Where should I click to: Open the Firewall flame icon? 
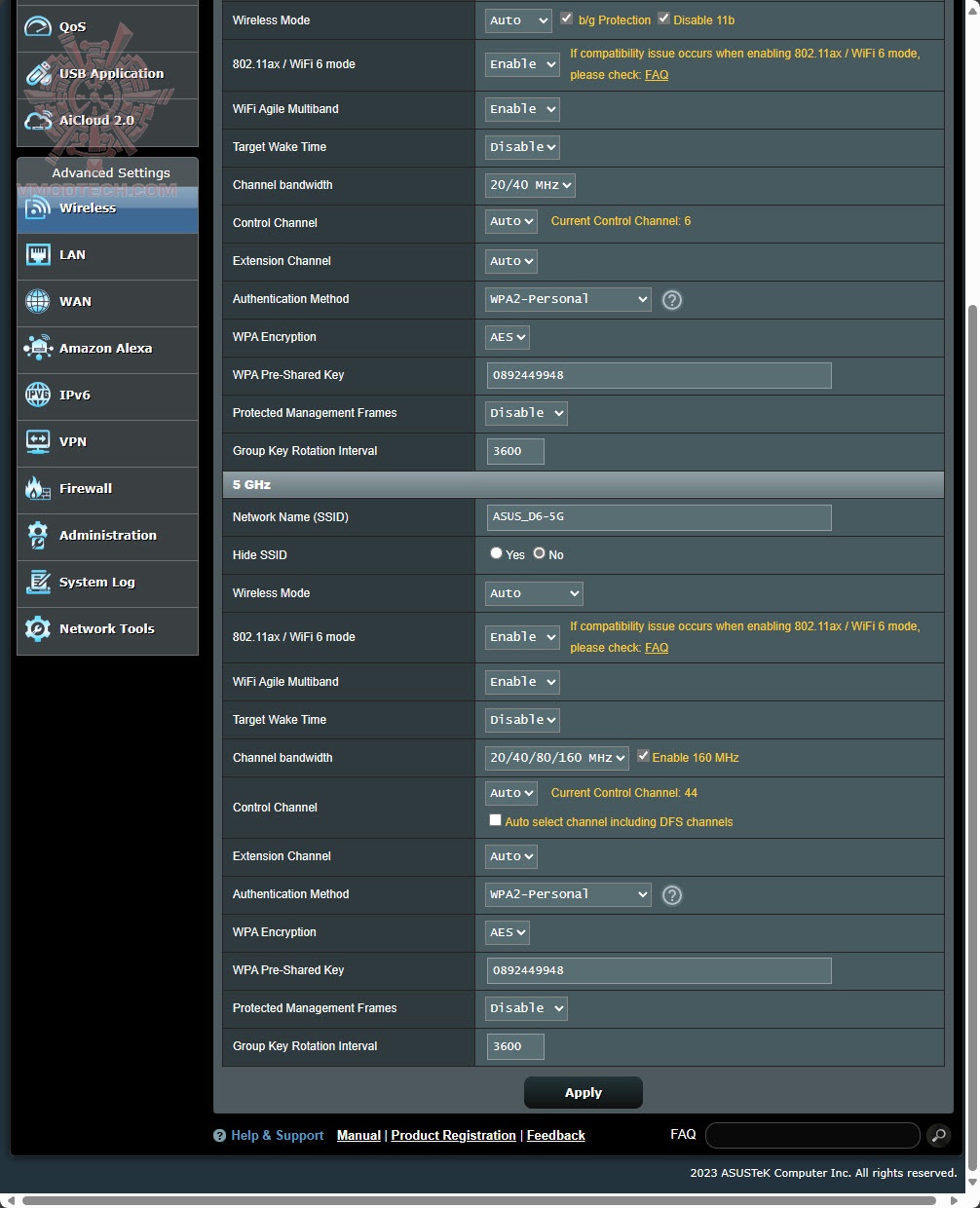37,488
